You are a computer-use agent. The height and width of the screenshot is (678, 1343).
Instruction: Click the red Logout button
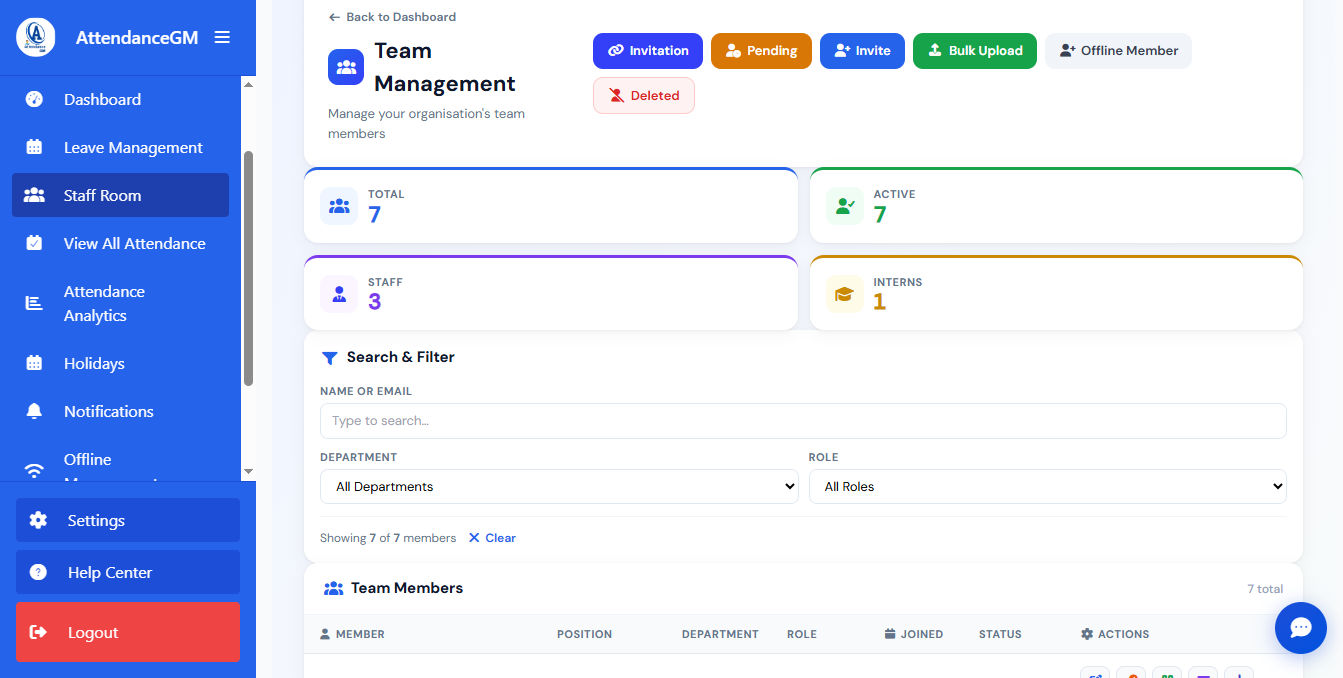point(128,632)
